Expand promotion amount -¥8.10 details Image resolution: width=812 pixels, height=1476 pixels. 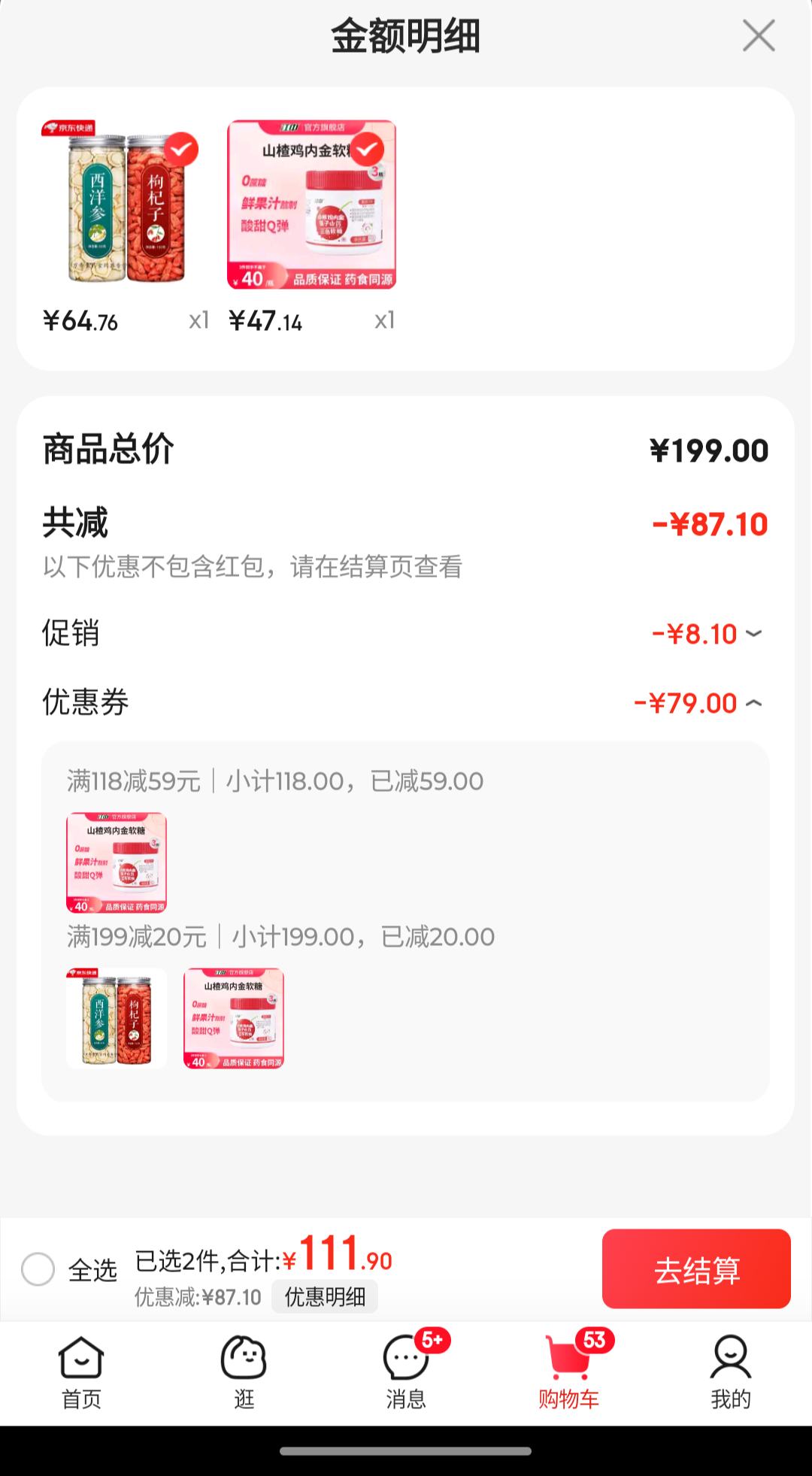(x=694, y=634)
